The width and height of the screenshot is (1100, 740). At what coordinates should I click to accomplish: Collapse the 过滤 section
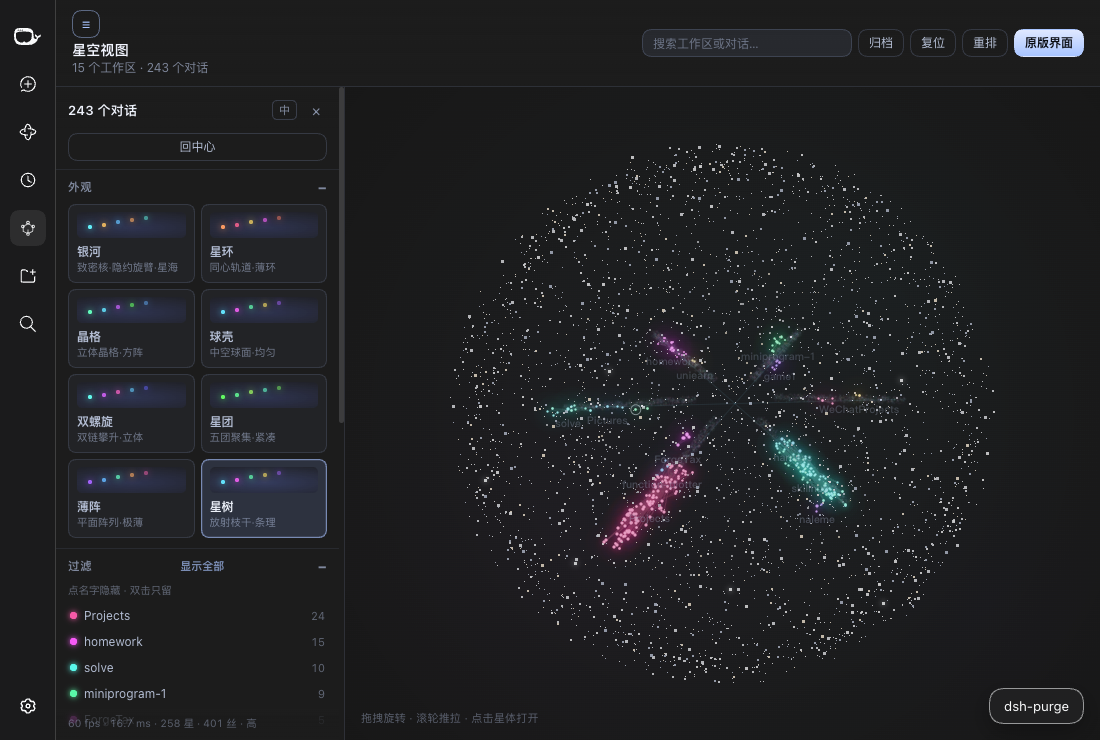pos(322,567)
